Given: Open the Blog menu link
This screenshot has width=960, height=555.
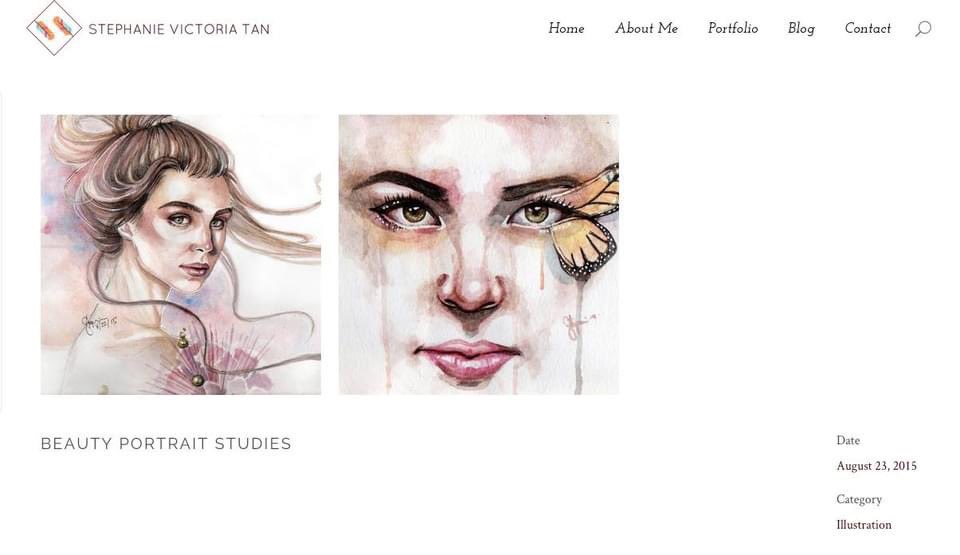Looking at the screenshot, I should coord(801,29).
